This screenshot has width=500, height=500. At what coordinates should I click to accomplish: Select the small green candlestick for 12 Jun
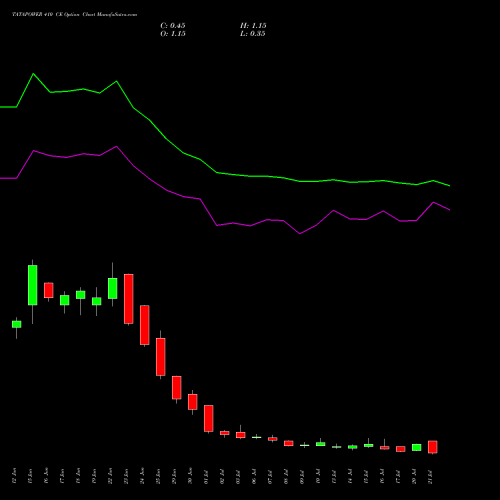coord(17,324)
